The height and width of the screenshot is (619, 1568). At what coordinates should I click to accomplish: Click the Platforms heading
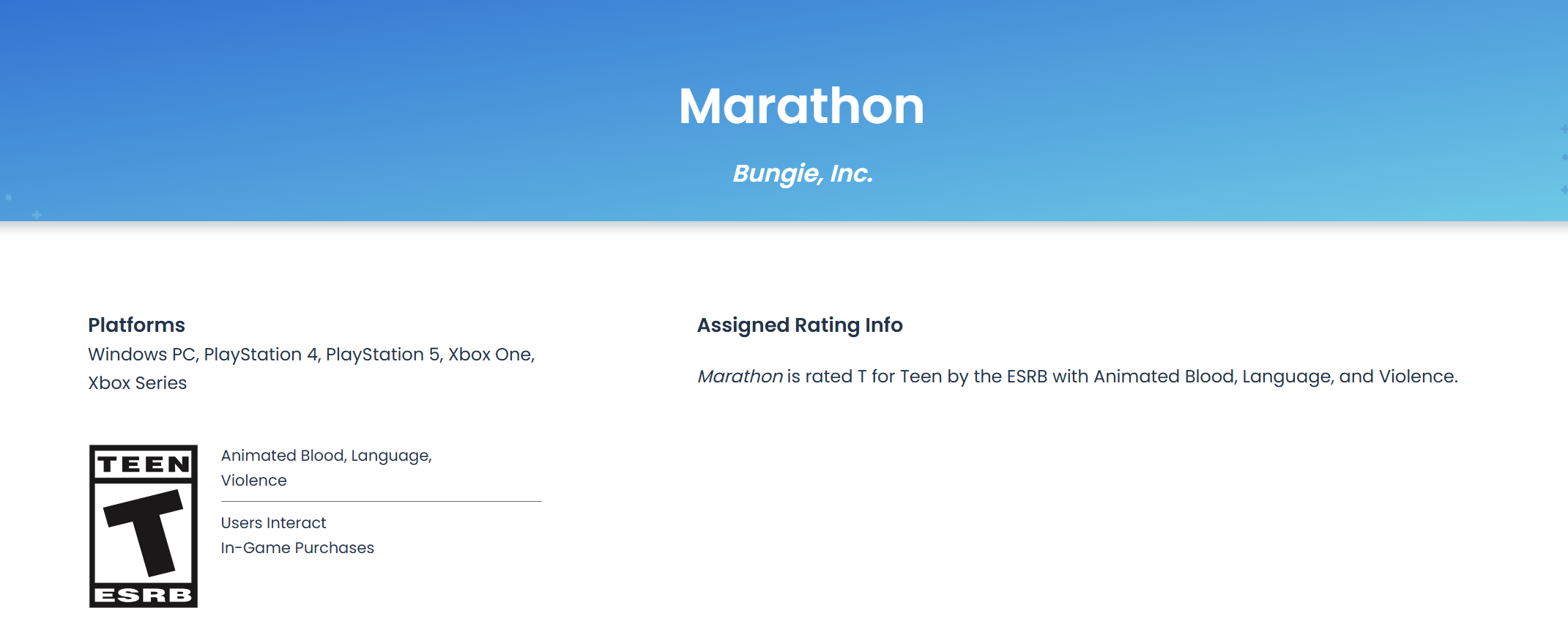click(136, 325)
